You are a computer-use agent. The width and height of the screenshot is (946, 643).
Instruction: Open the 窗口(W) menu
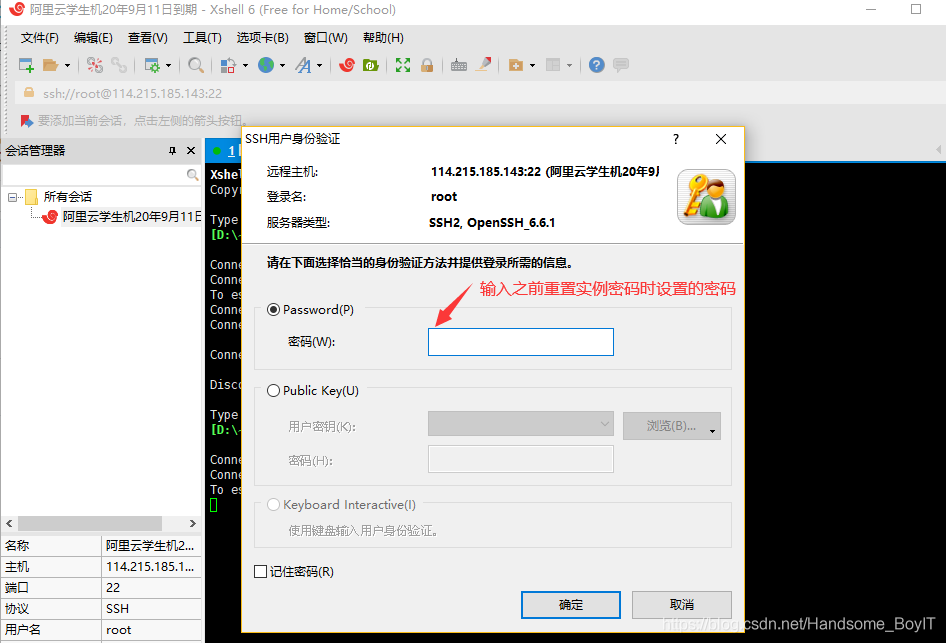click(326, 38)
